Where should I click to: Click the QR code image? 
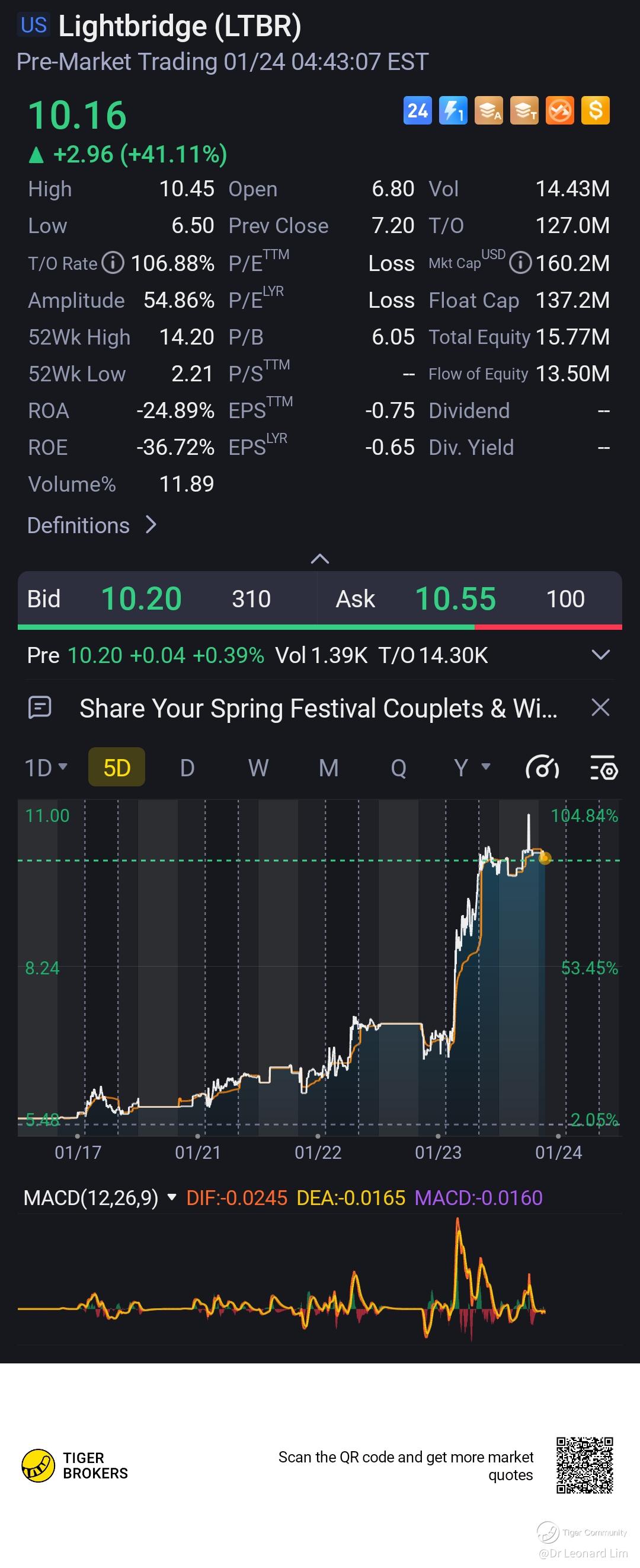584,1465
